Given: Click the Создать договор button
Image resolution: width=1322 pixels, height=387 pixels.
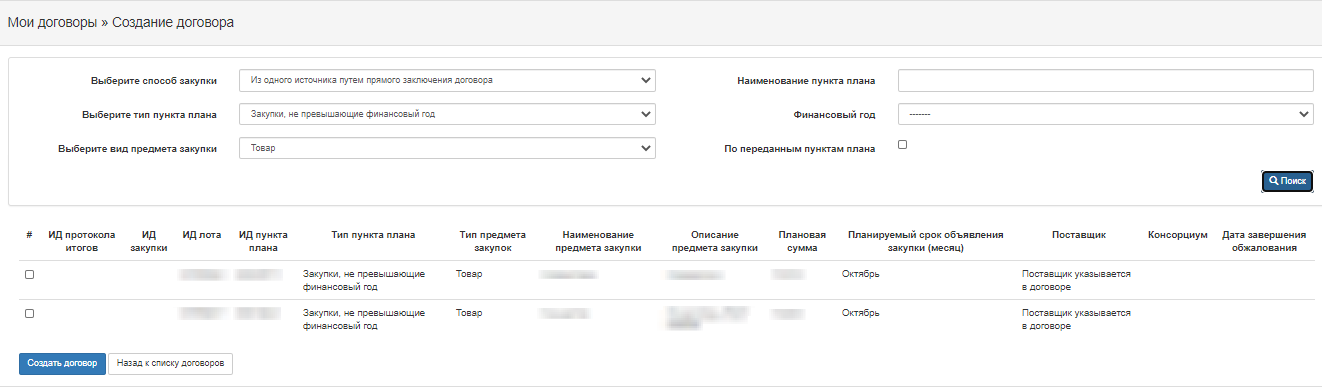Looking at the screenshot, I should point(63,363).
